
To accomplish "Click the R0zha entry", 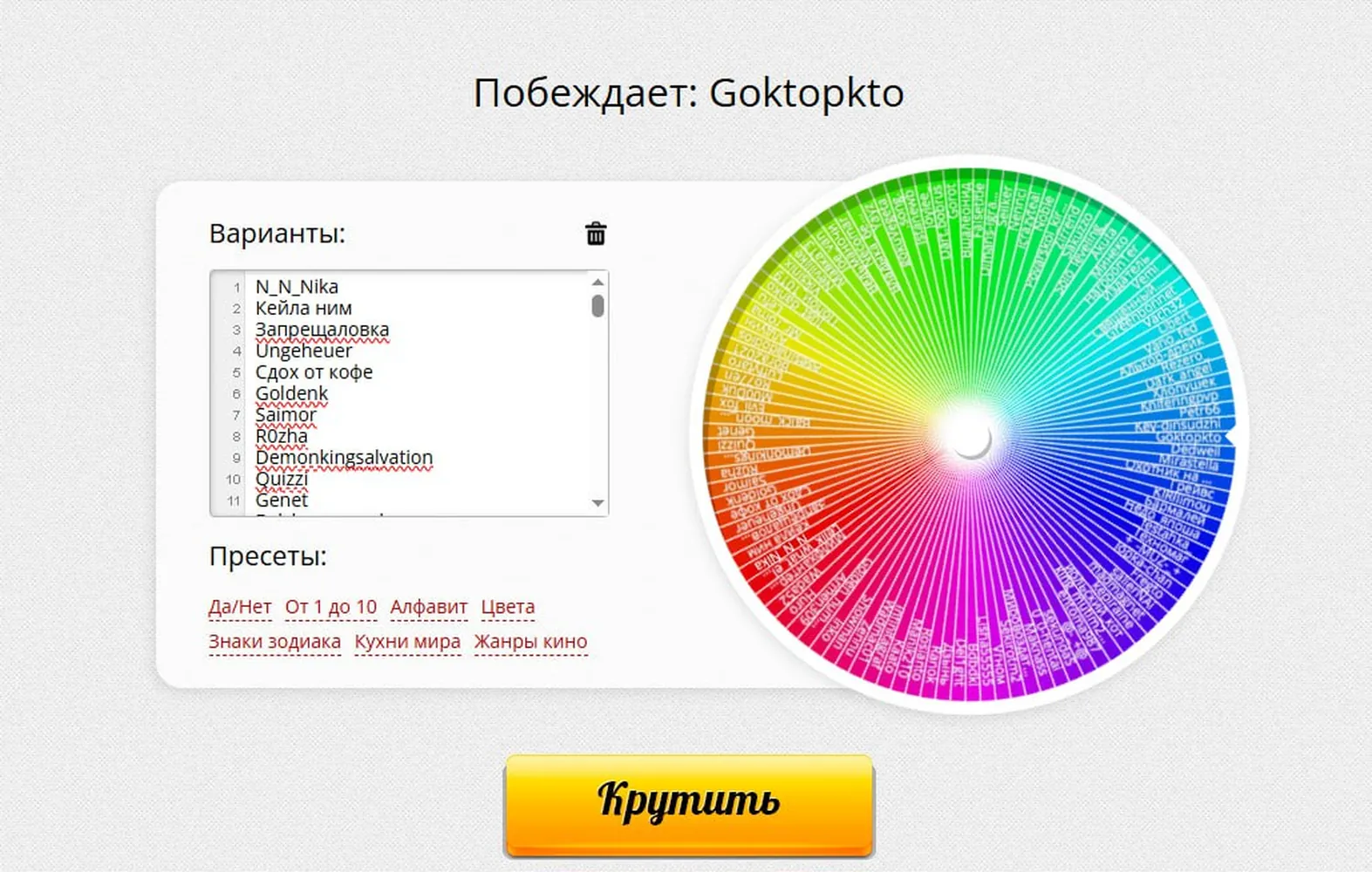I will [x=281, y=436].
